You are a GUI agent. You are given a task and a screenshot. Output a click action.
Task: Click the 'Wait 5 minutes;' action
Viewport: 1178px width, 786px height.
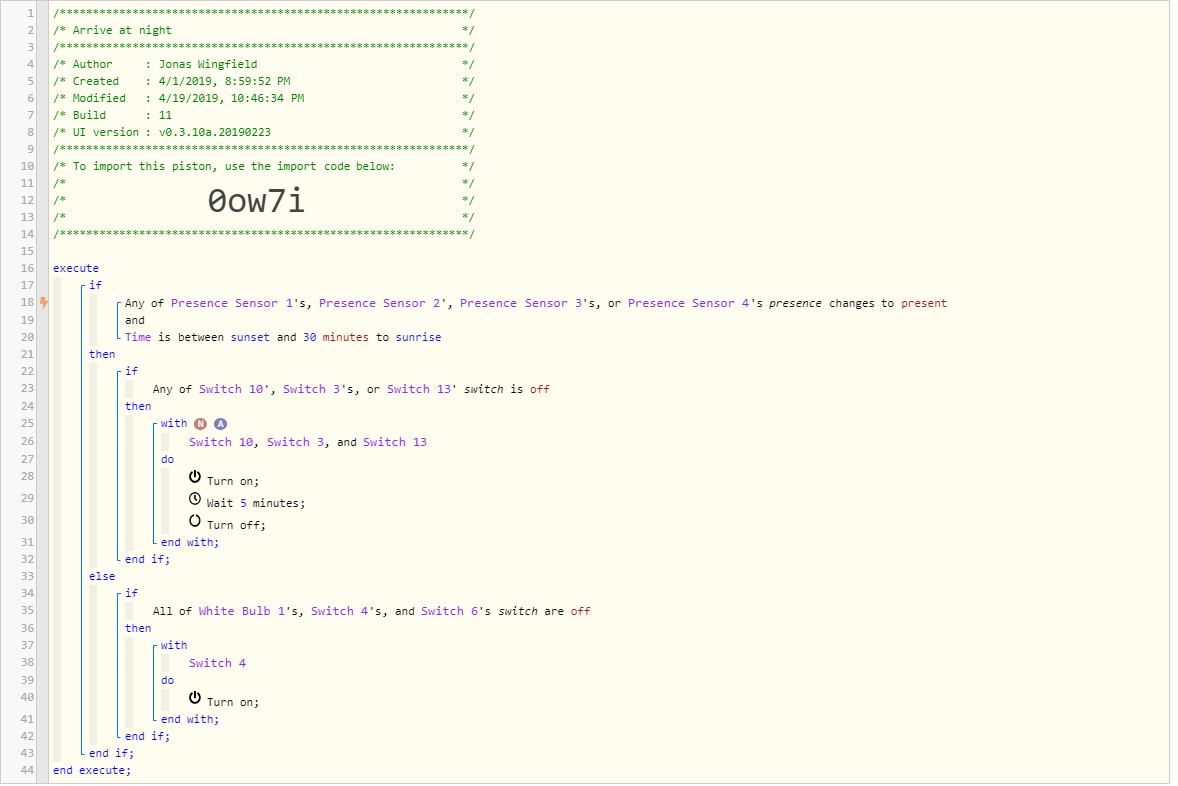[256, 503]
